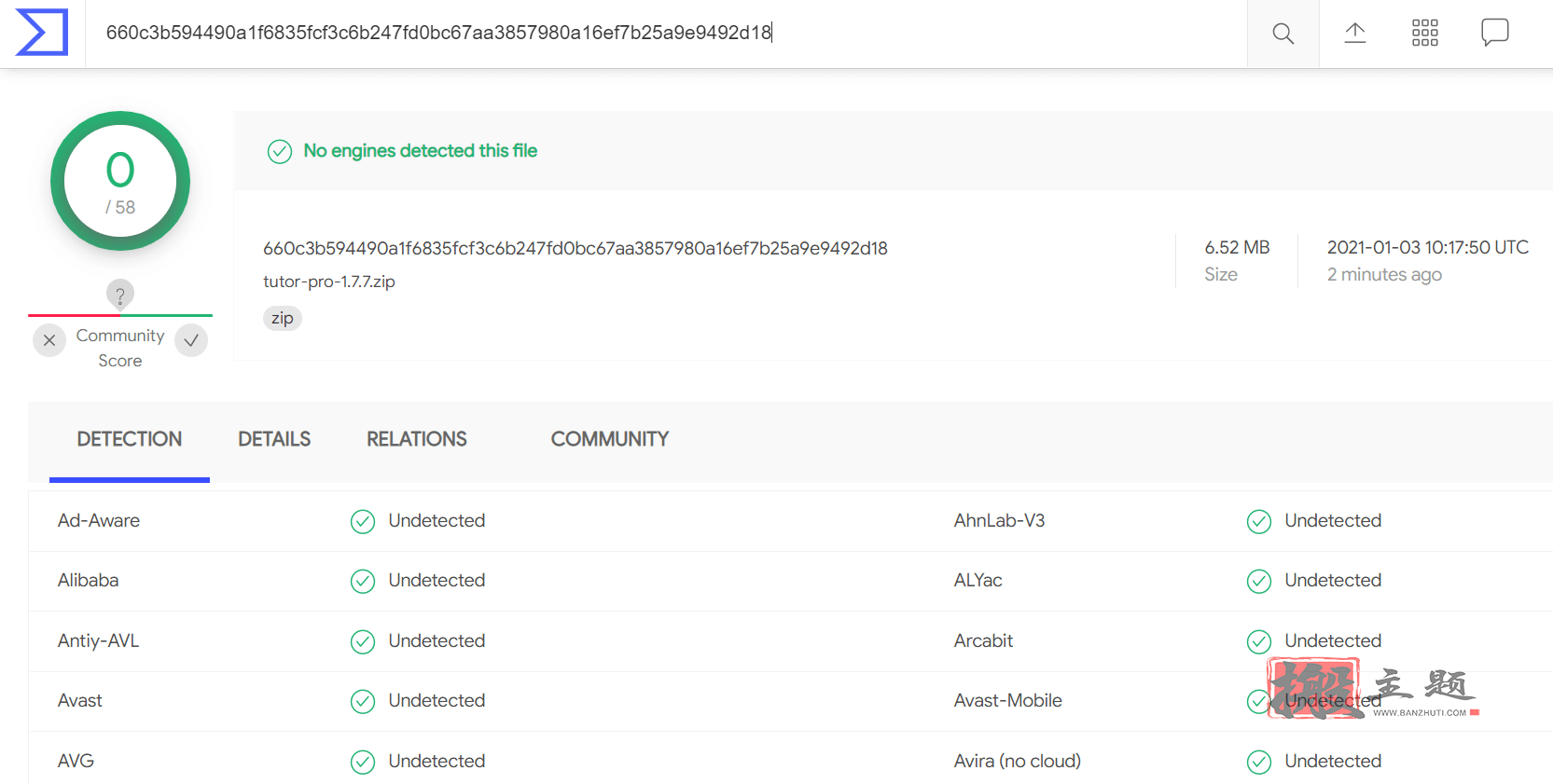Screen dimensions: 1553x784
Task: Select the Avast undetected check icon
Action: (363, 701)
